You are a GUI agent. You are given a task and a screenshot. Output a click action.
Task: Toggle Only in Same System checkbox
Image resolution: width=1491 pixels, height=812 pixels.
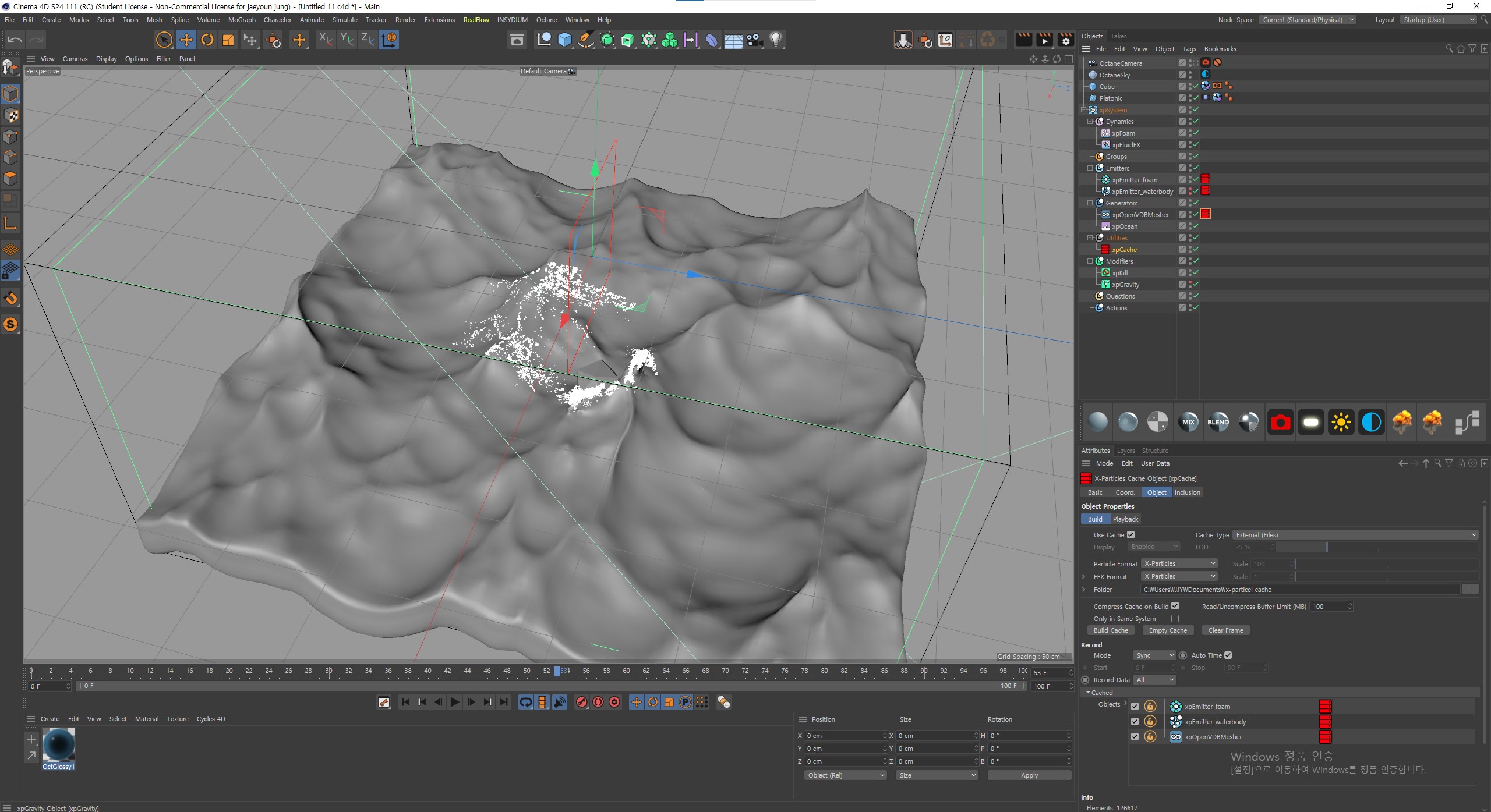1174,618
